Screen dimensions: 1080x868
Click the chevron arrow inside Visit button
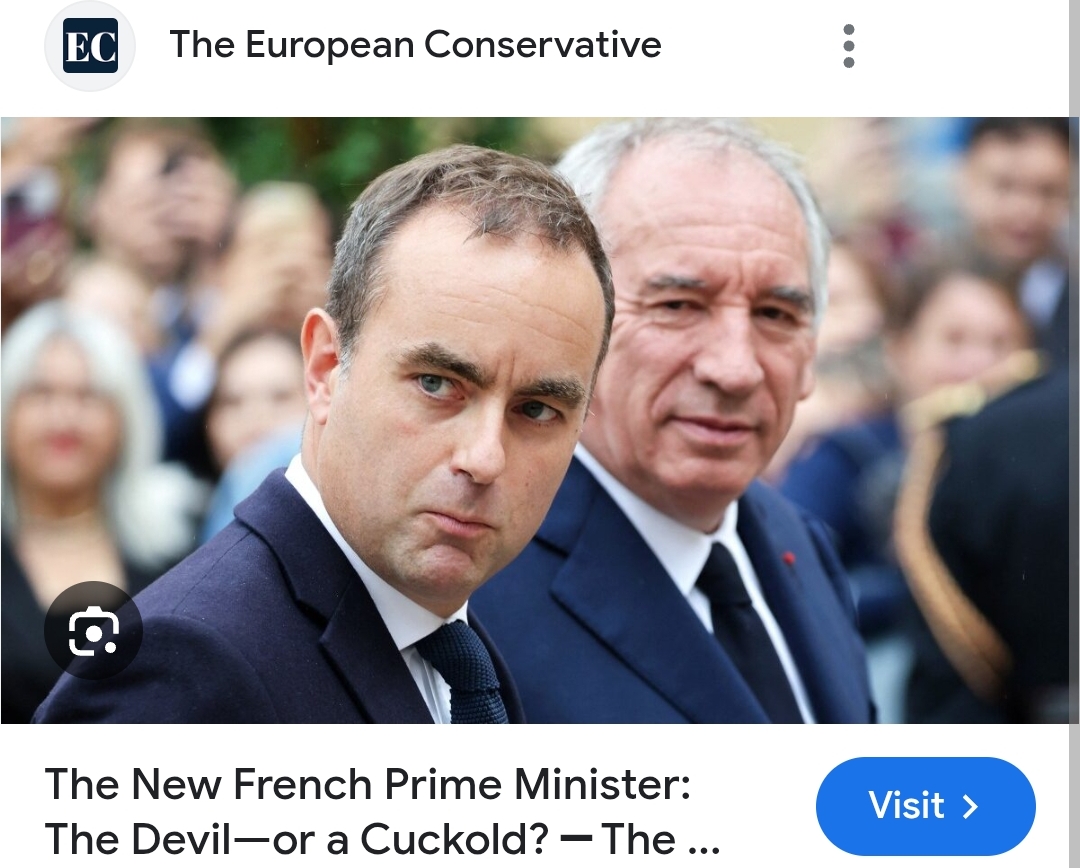[970, 806]
